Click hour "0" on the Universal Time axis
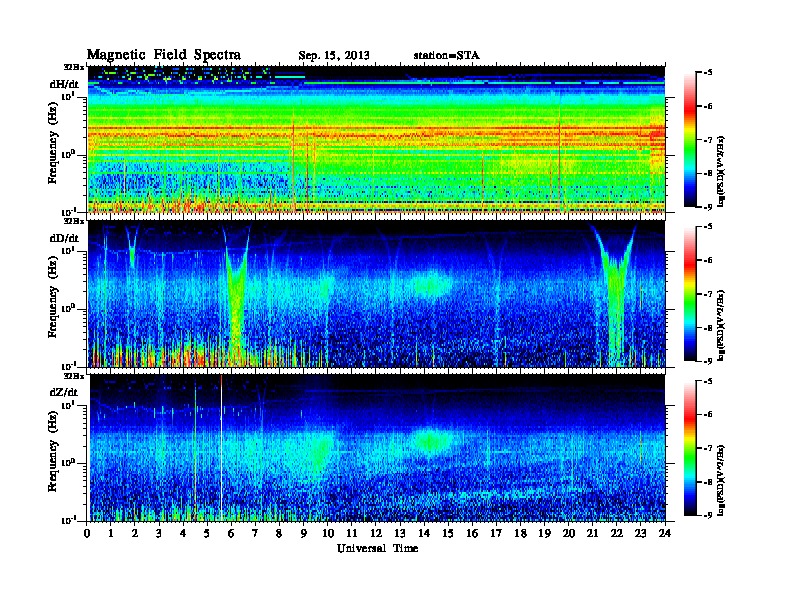This screenshot has width=792, height=612. coord(87,533)
